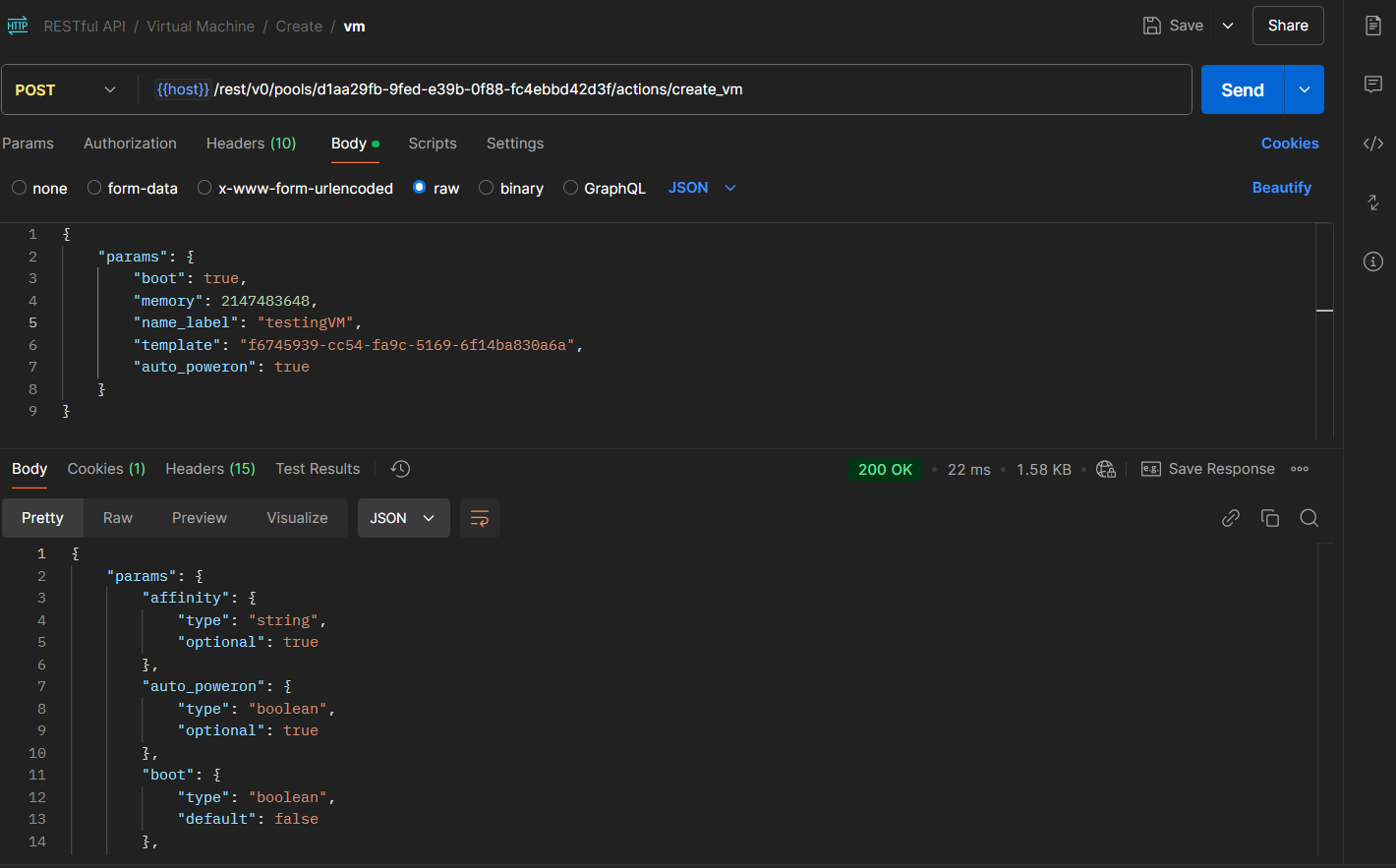Click the Share button

[x=1288, y=26]
